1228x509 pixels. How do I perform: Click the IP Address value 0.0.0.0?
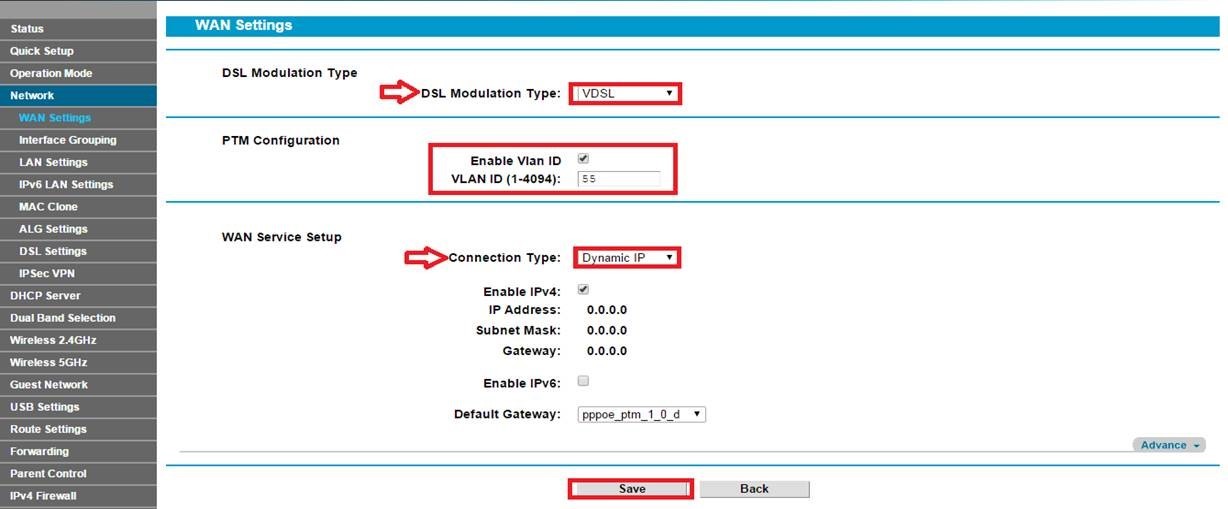tap(607, 310)
